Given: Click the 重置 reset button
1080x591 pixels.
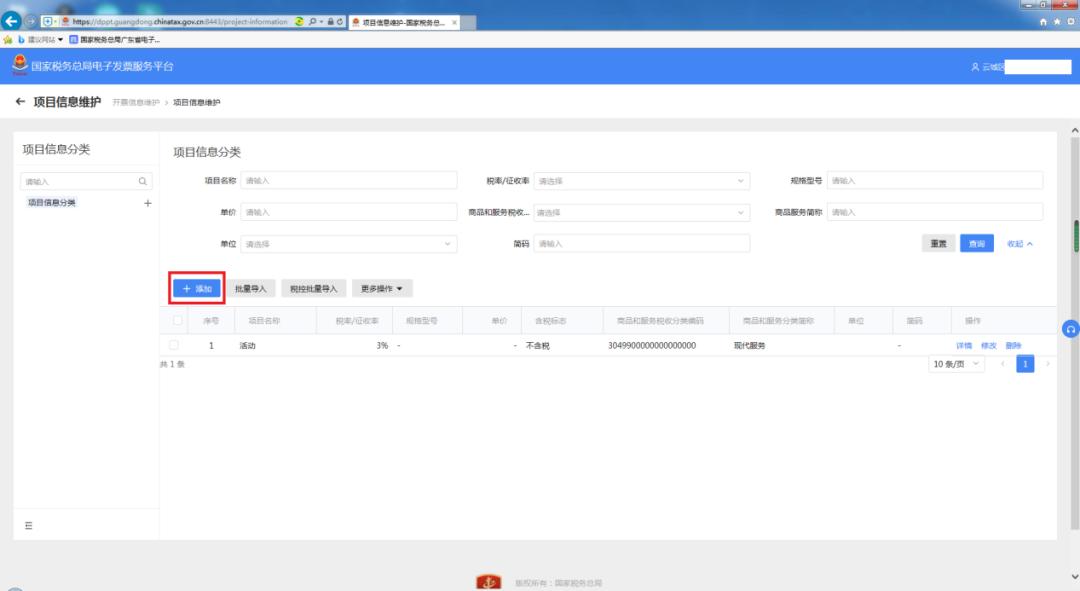Looking at the screenshot, I should [x=938, y=243].
